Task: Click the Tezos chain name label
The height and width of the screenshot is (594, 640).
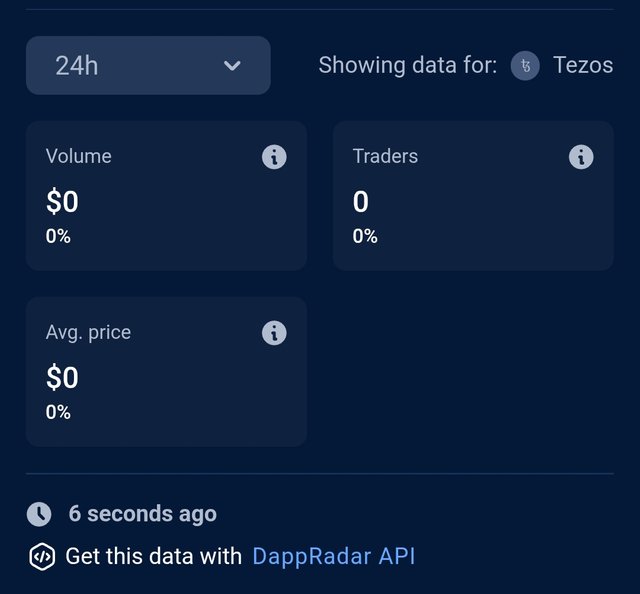Action: (583, 65)
